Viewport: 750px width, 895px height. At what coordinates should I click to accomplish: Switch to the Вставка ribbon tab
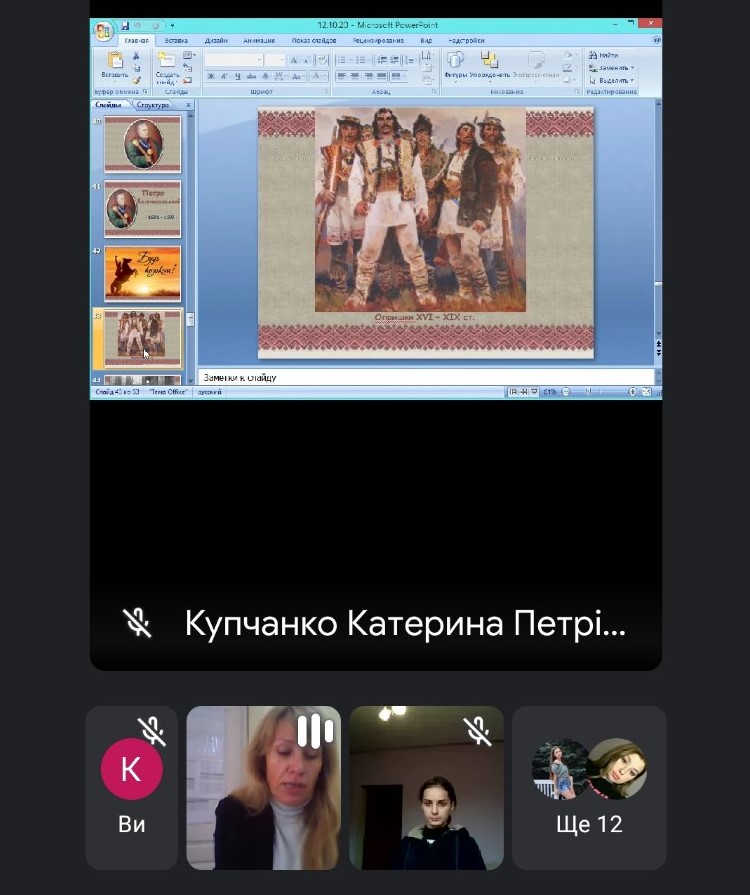176,41
